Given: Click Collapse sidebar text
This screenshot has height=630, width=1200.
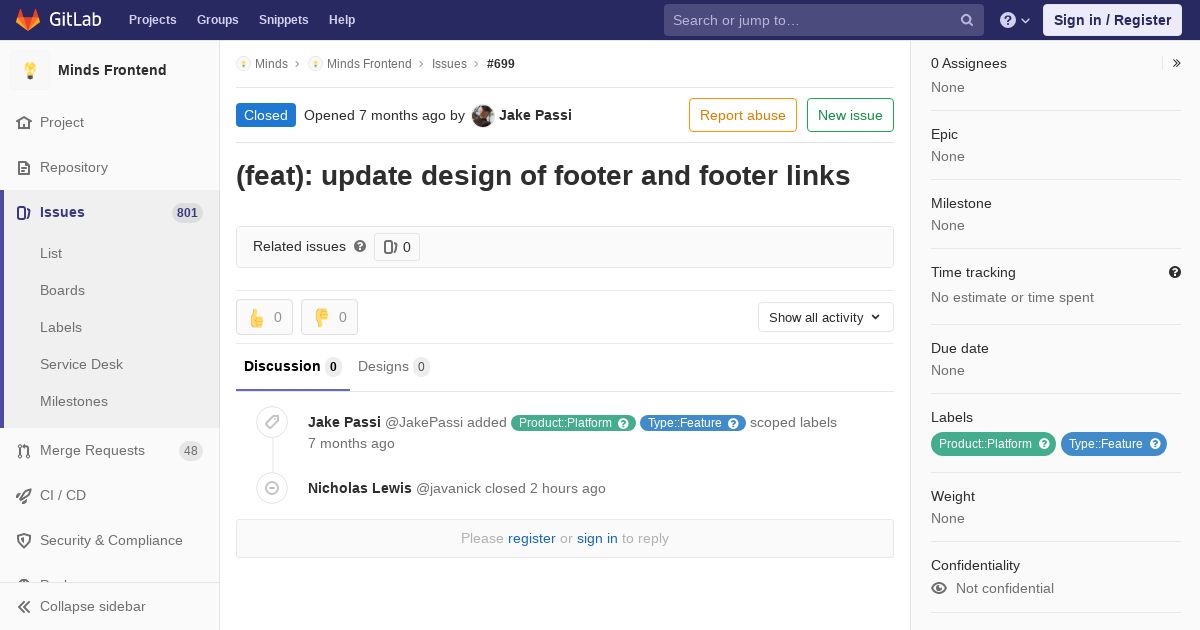Looking at the screenshot, I should point(93,607).
